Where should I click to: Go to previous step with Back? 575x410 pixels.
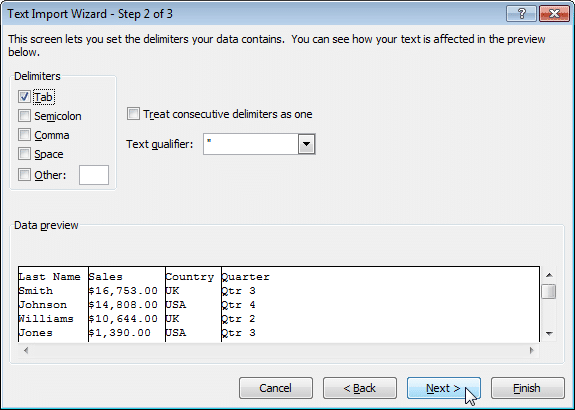click(x=360, y=388)
